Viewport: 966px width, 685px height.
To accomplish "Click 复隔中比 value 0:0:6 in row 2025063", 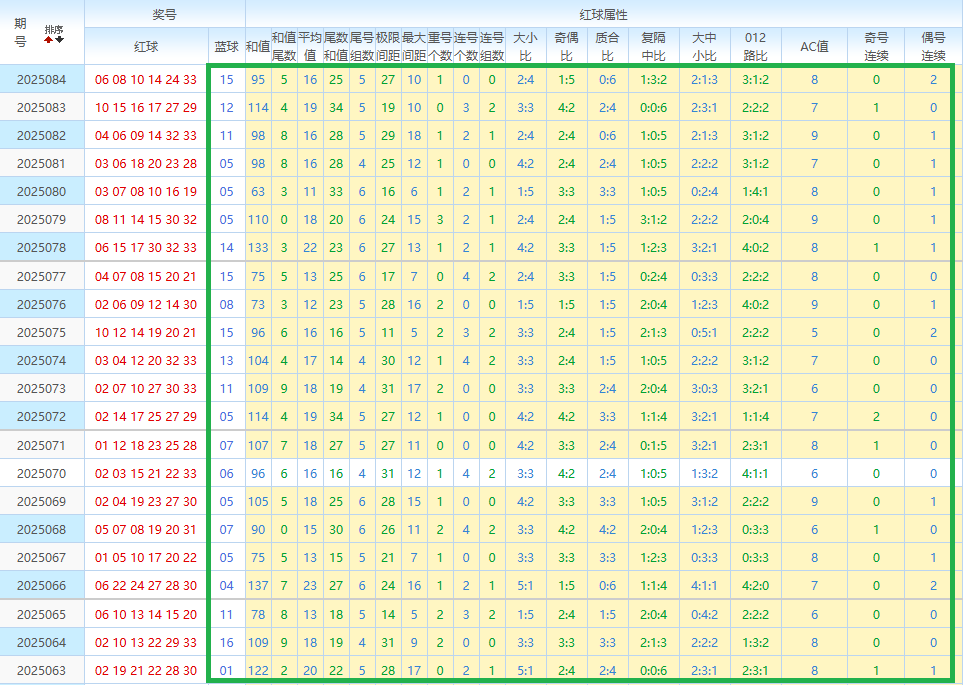I will (654, 670).
